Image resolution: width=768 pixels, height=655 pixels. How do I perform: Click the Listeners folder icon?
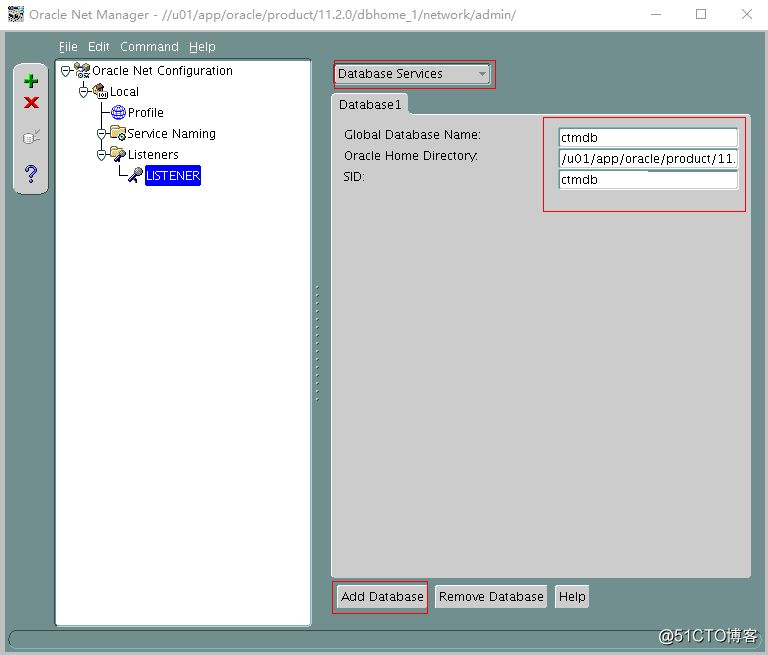point(118,154)
